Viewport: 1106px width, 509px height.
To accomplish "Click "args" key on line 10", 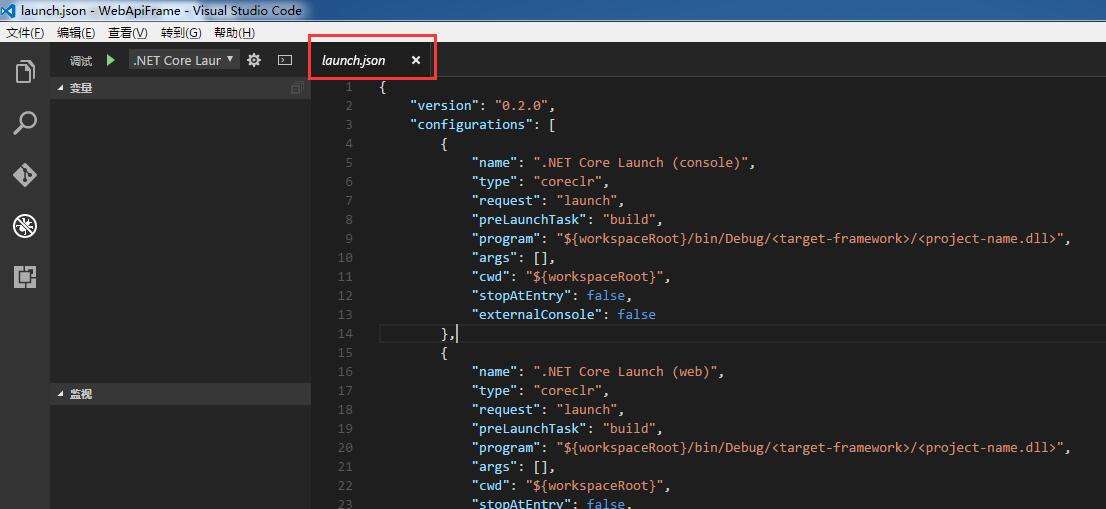I will tap(494, 258).
